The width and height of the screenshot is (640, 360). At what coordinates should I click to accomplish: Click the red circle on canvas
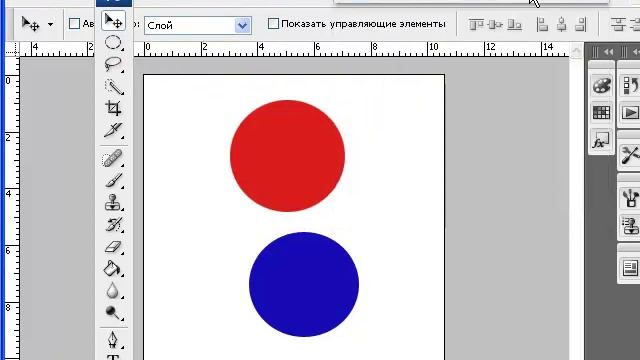point(287,156)
